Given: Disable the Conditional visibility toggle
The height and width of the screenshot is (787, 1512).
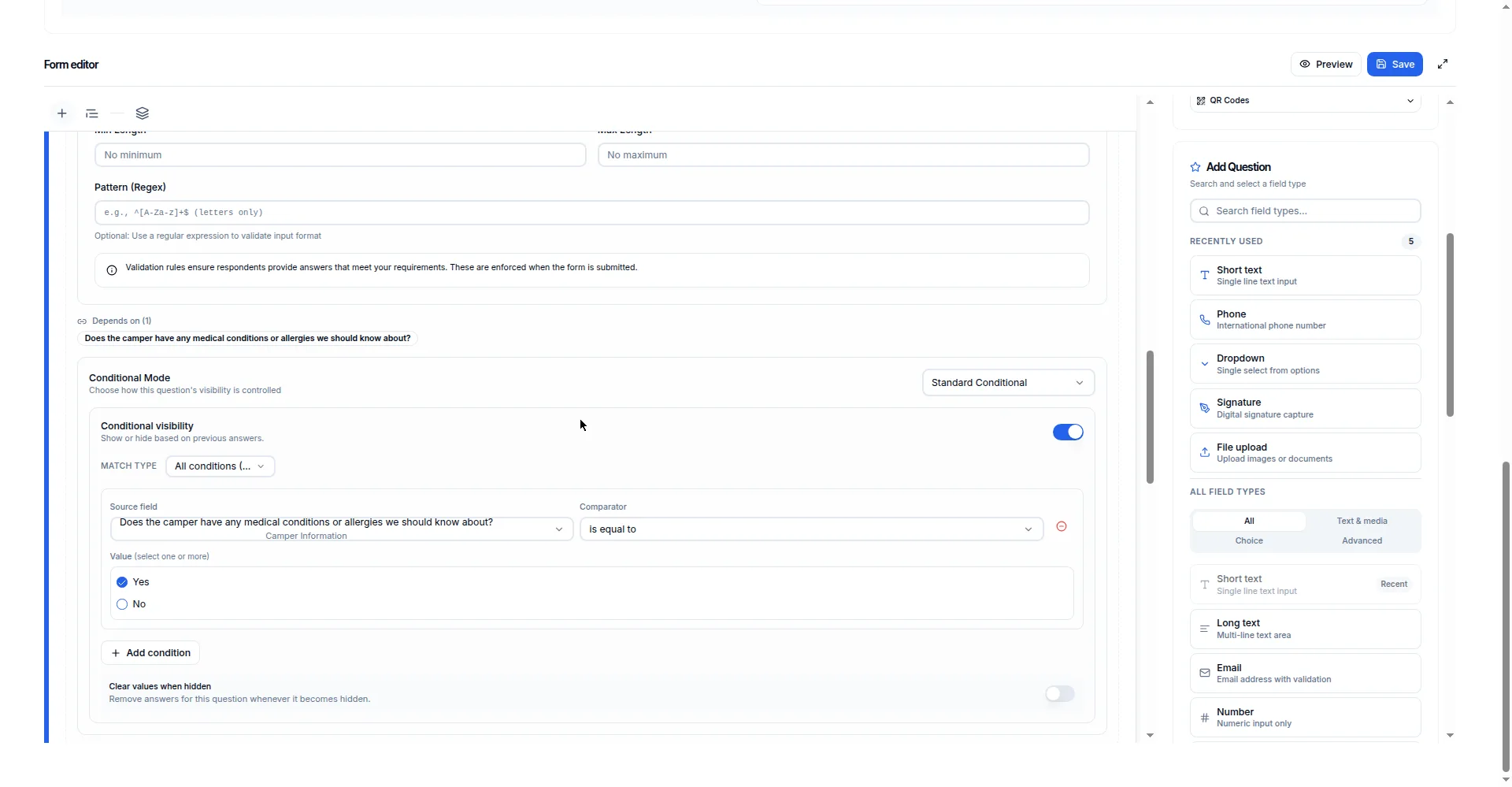Looking at the screenshot, I should [1068, 432].
